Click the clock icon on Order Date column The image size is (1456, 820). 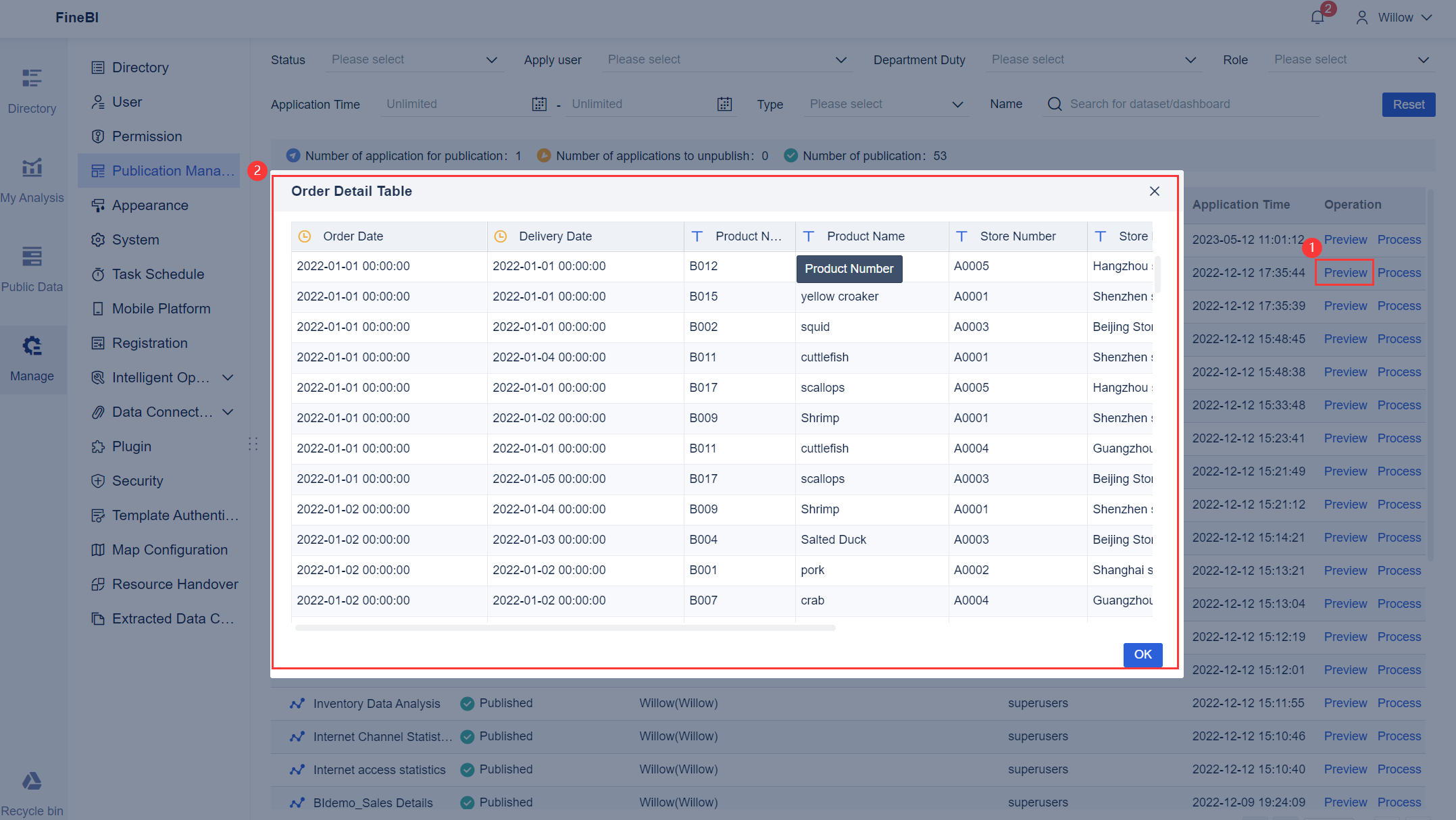305,236
